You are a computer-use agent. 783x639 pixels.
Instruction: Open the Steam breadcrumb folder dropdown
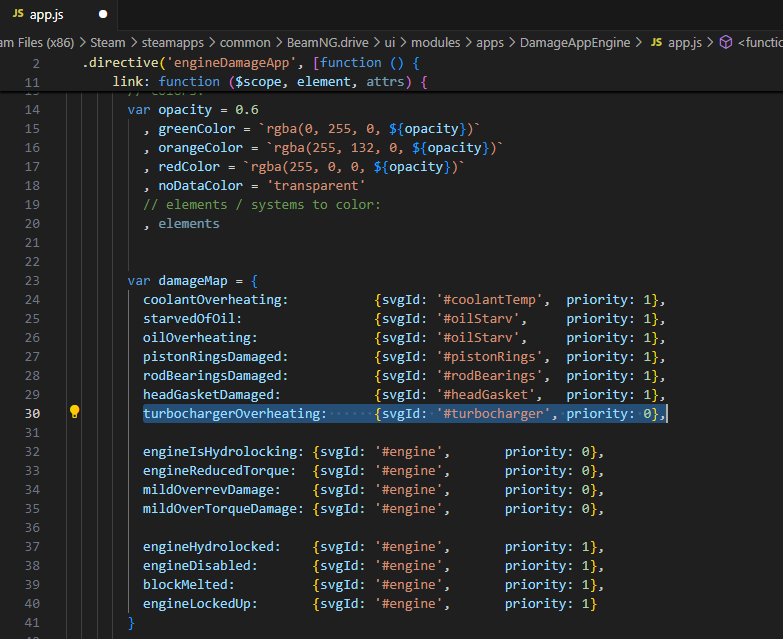pos(107,43)
